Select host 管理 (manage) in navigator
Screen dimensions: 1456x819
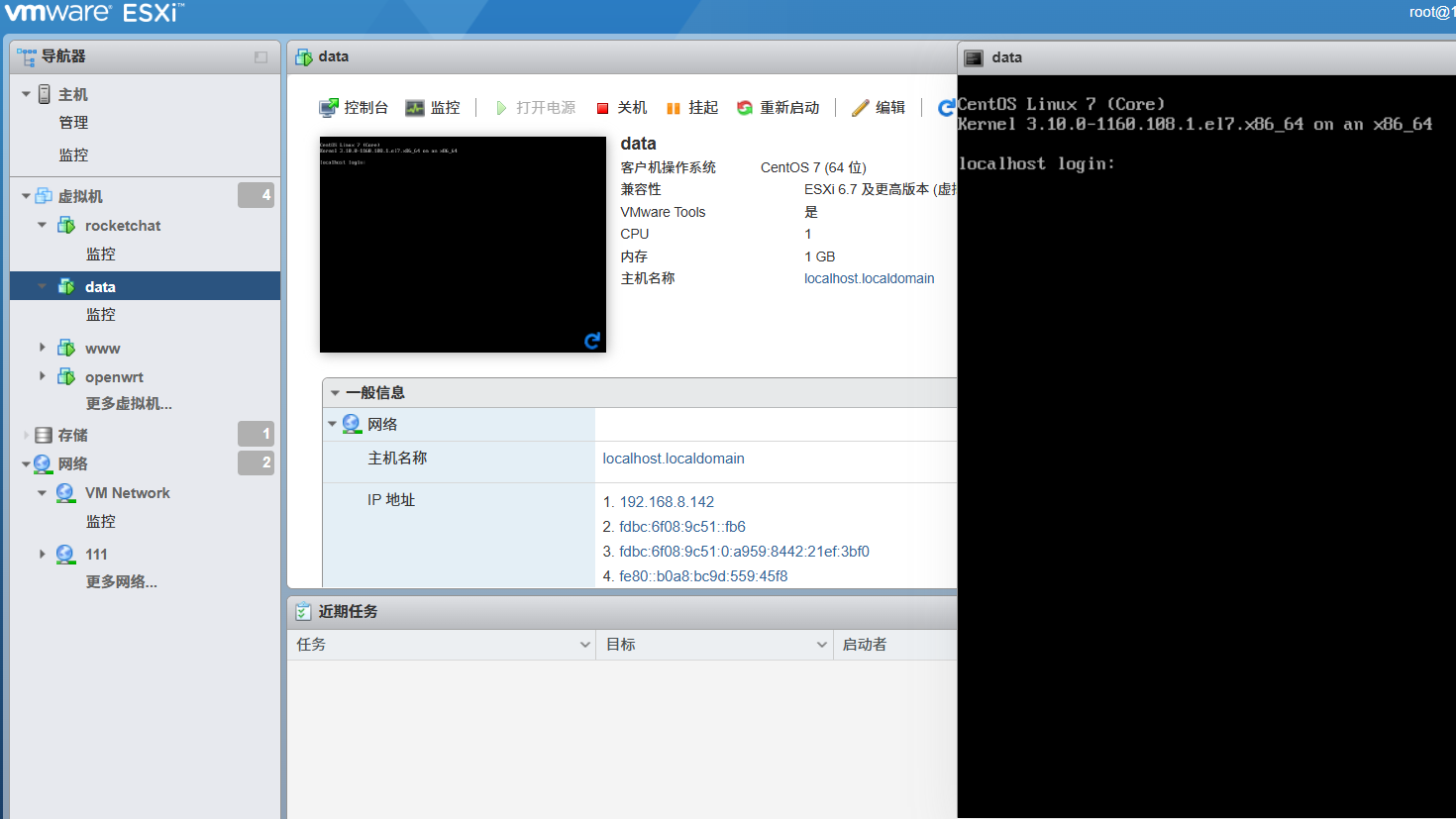(73, 123)
